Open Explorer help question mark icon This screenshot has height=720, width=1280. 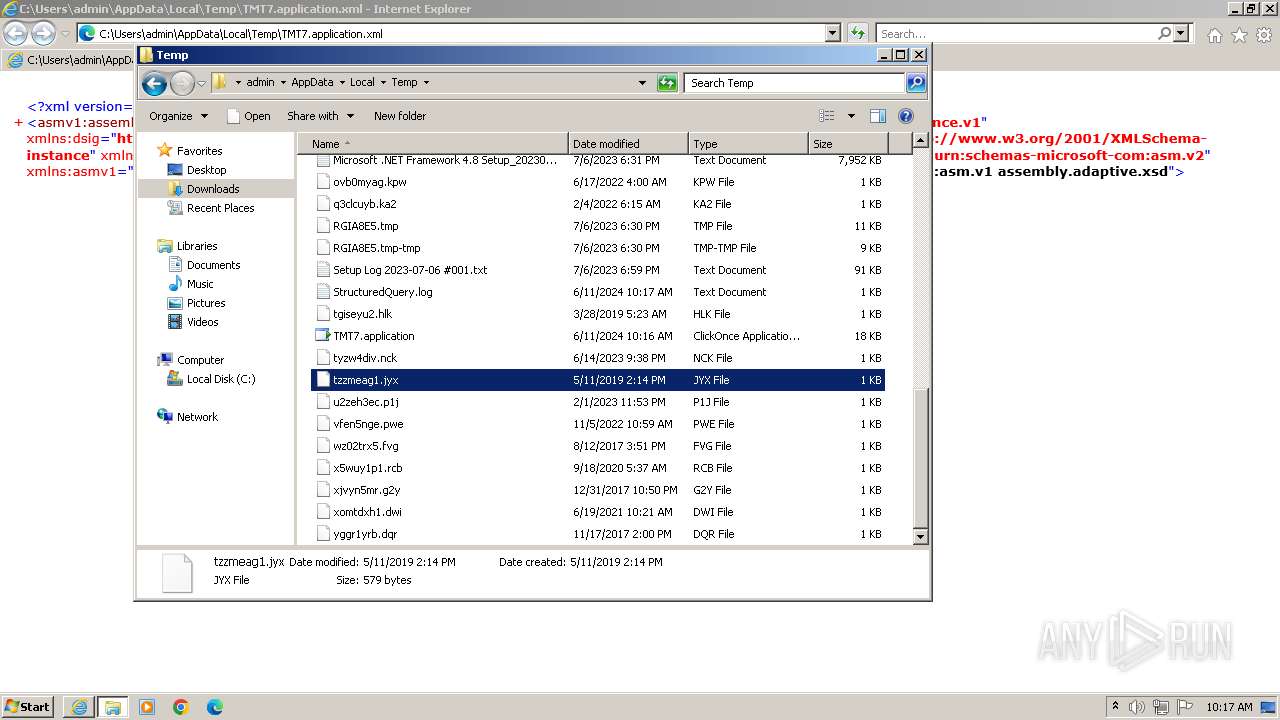tap(906, 116)
